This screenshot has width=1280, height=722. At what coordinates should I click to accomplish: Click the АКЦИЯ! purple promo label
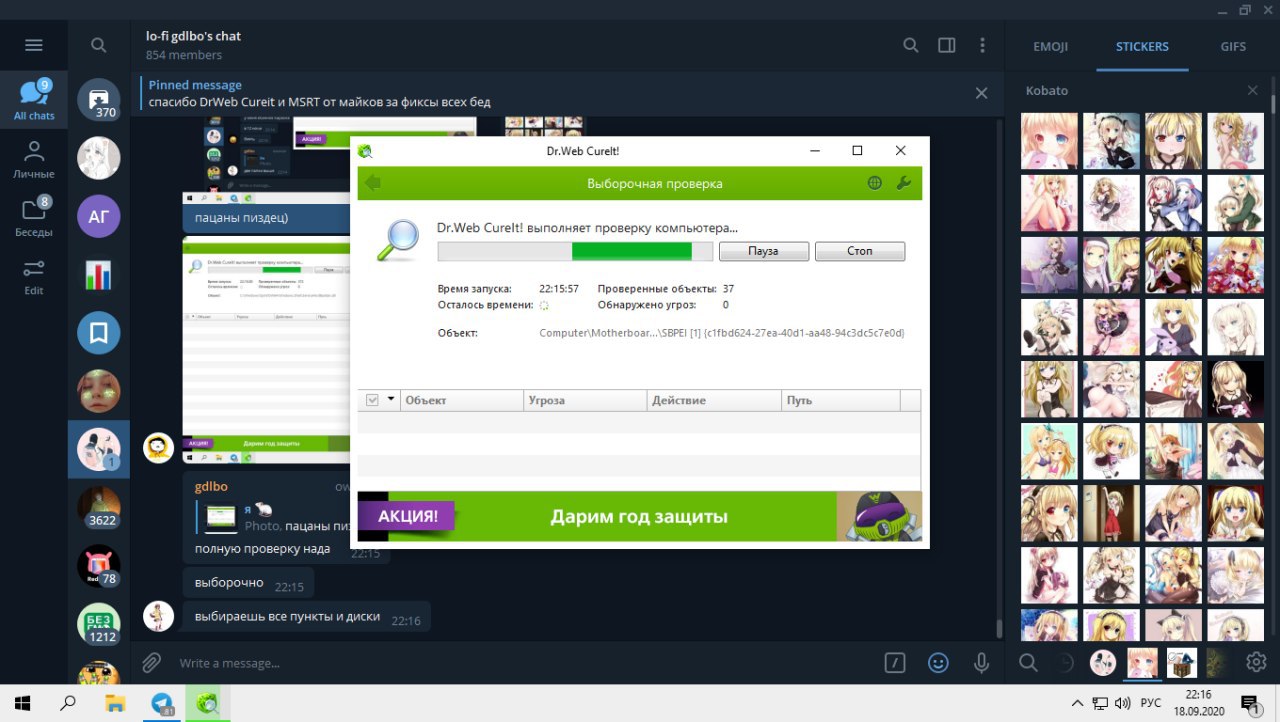pos(408,516)
